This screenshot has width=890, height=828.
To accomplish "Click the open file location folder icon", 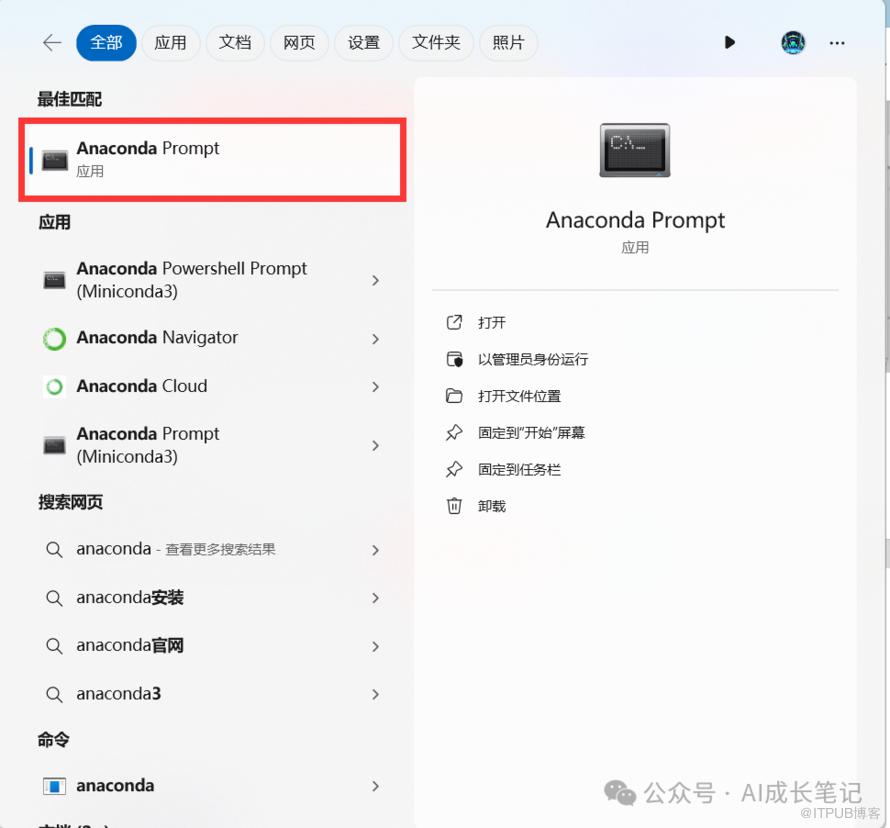I will [x=454, y=396].
